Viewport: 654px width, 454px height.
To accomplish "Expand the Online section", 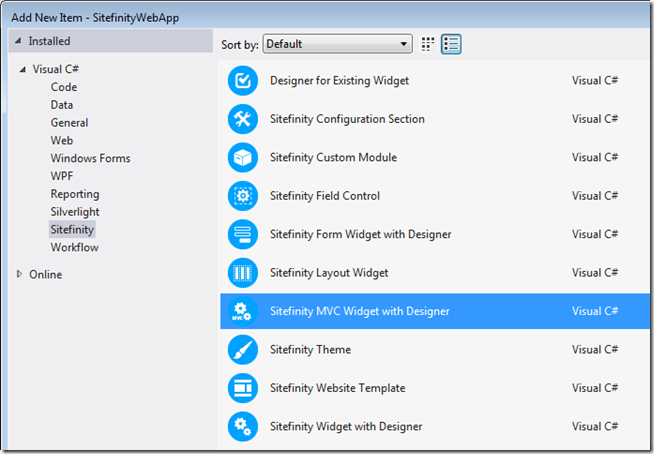I will 19,274.
